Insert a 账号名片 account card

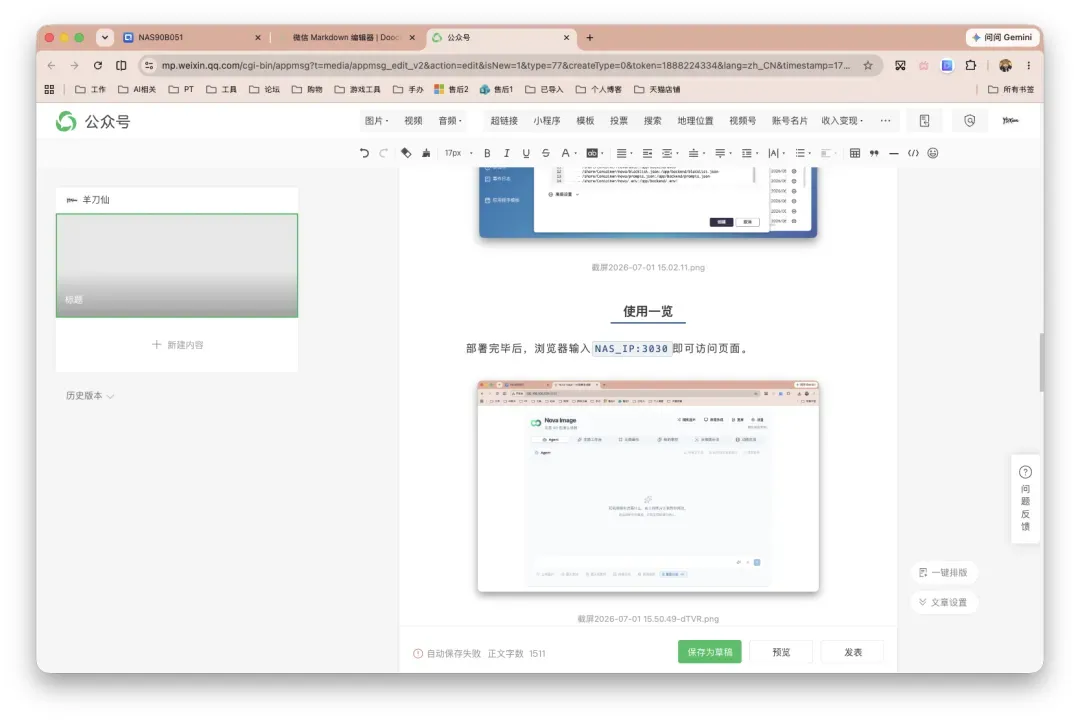pos(789,121)
